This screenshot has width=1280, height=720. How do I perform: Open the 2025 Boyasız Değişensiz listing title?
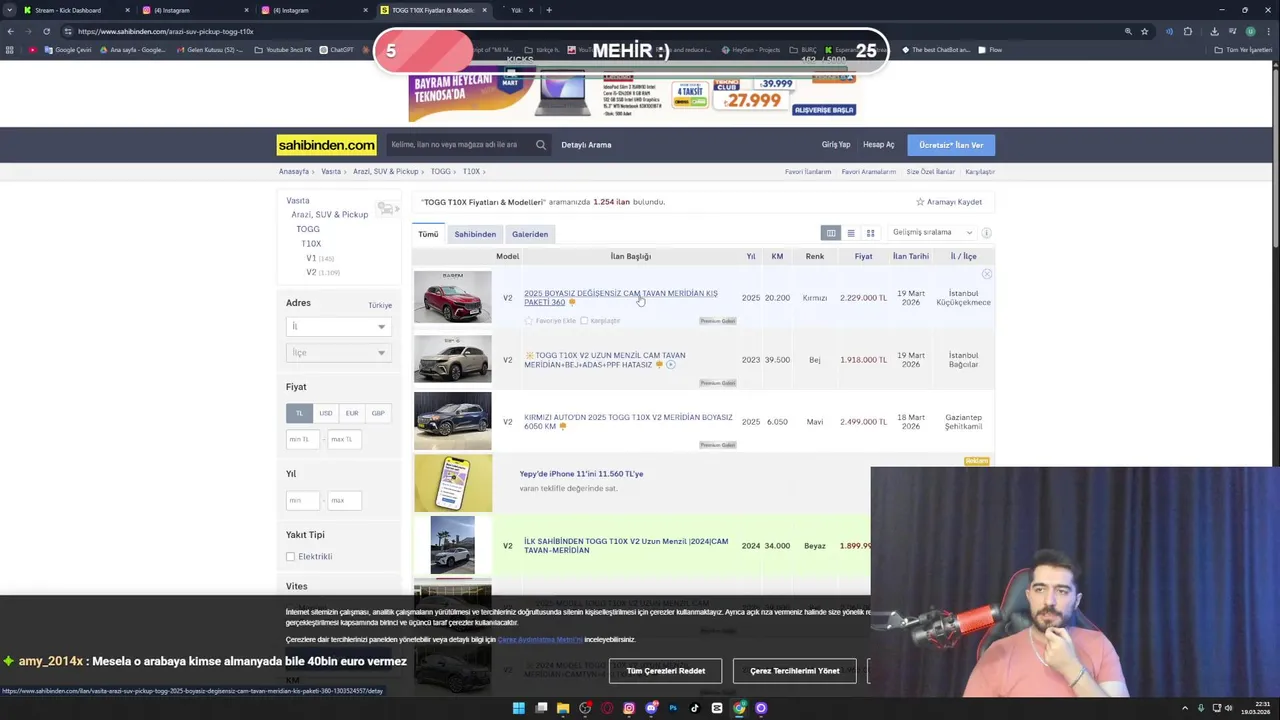(621, 298)
